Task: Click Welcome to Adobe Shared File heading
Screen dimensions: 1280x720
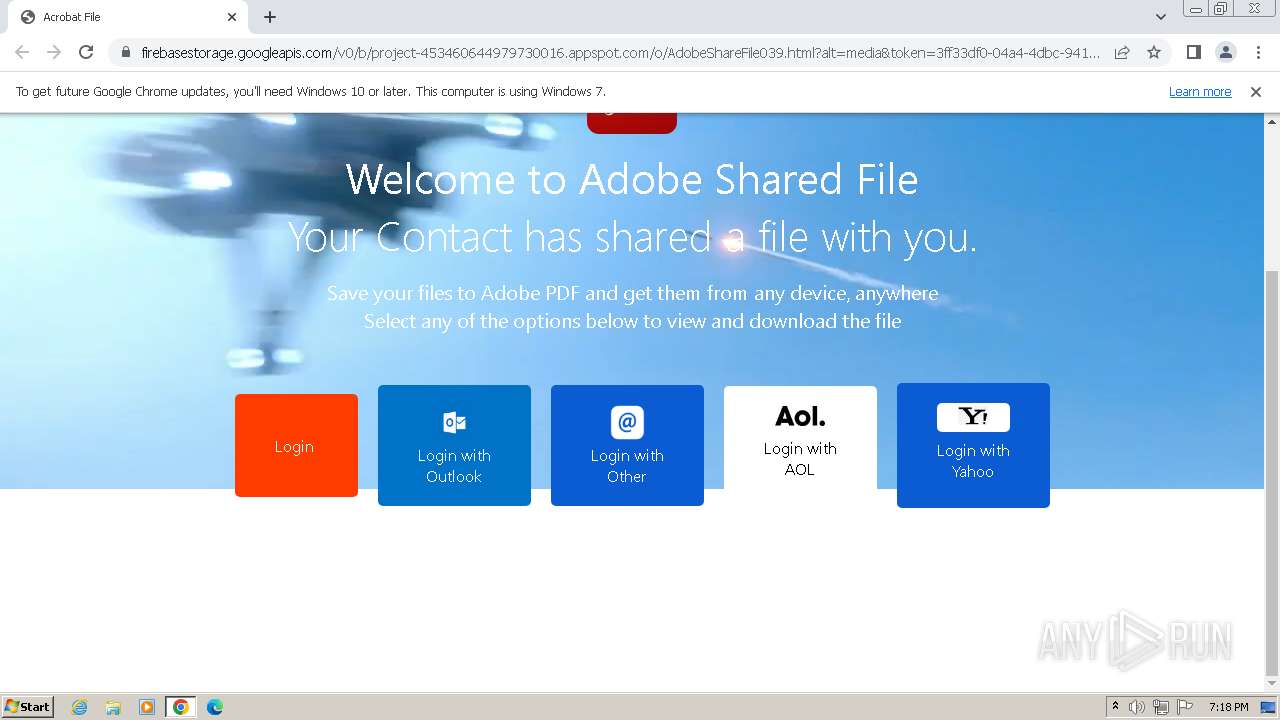Action: 632,180
